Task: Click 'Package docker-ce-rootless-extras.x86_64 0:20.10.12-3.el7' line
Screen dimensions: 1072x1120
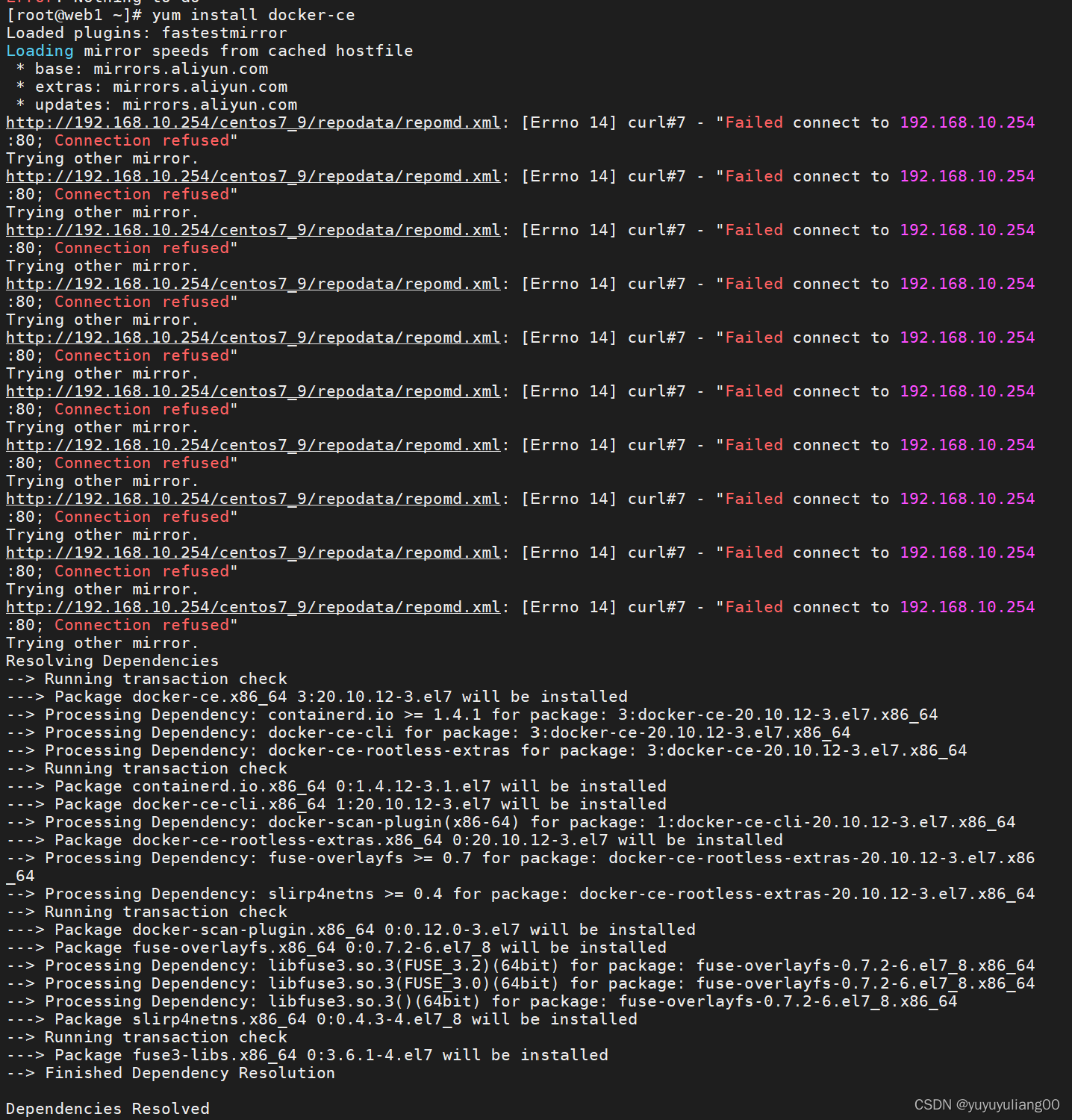Action: 395,840
